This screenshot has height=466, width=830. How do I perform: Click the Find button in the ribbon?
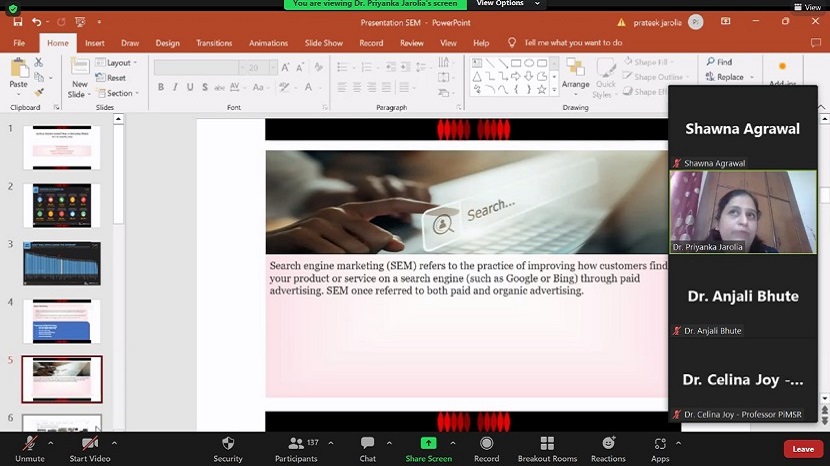pyautogui.click(x=718, y=62)
